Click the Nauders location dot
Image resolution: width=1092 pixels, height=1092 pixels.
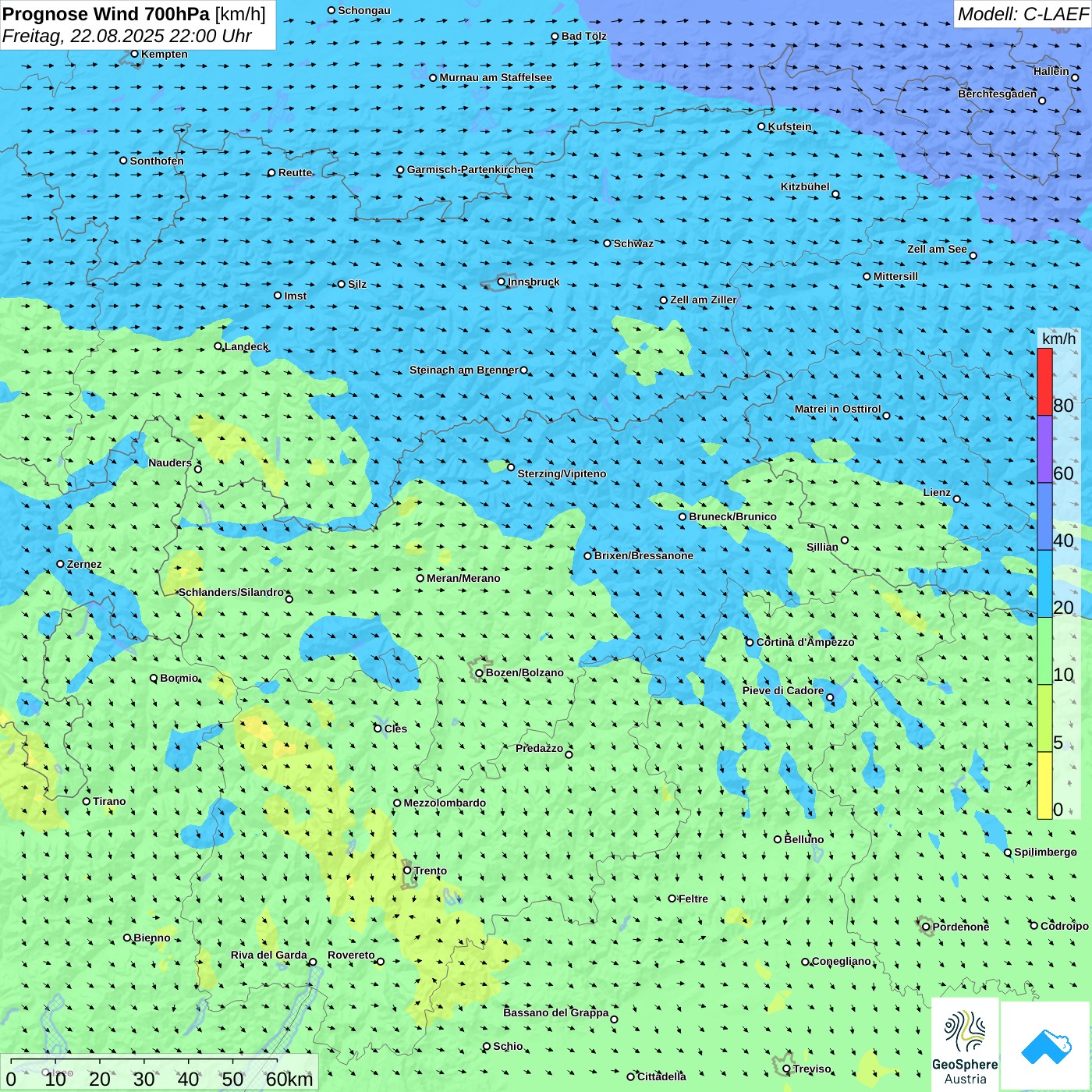tap(198, 469)
